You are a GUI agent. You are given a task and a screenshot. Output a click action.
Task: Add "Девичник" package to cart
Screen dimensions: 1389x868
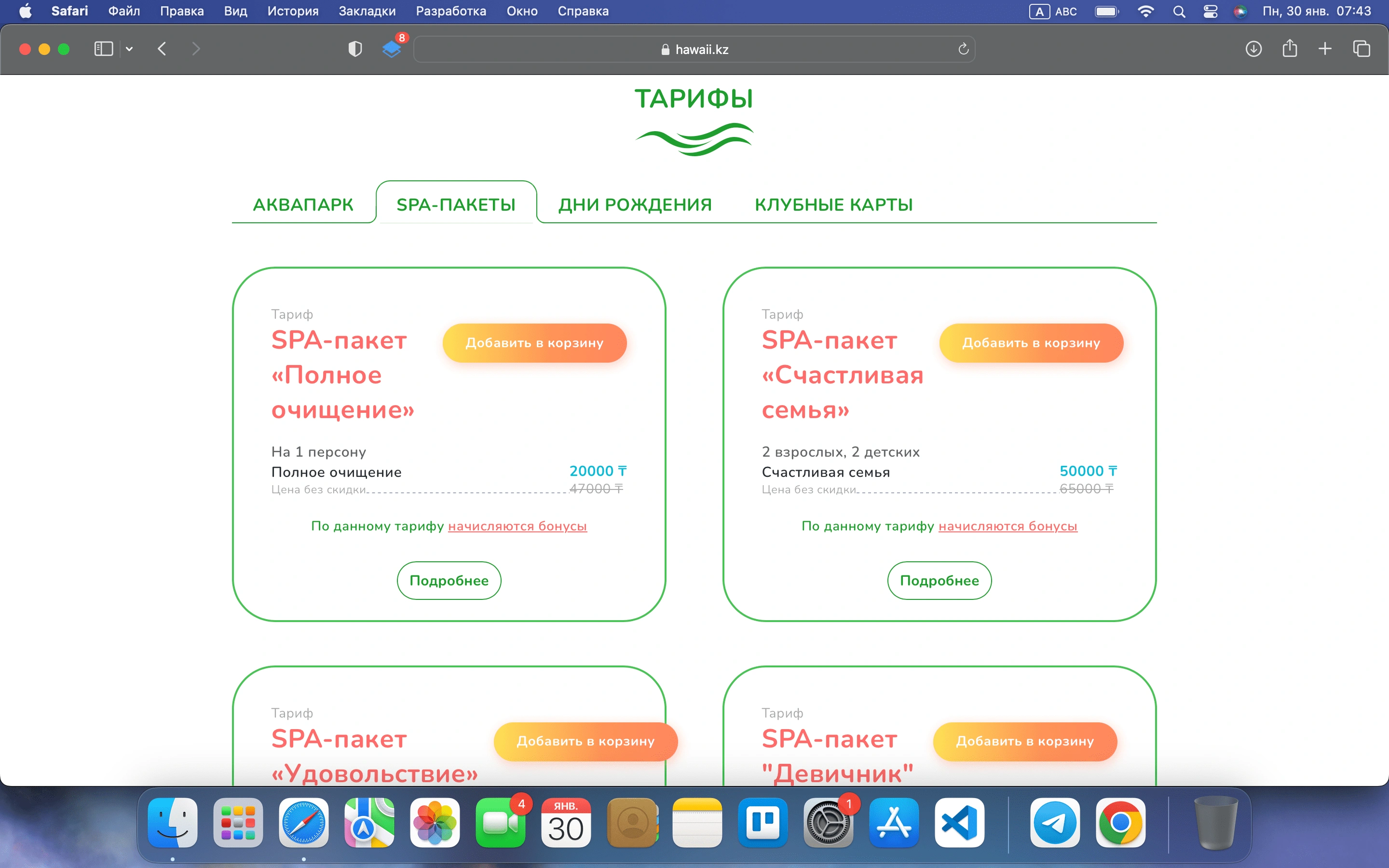[1025, 741]
